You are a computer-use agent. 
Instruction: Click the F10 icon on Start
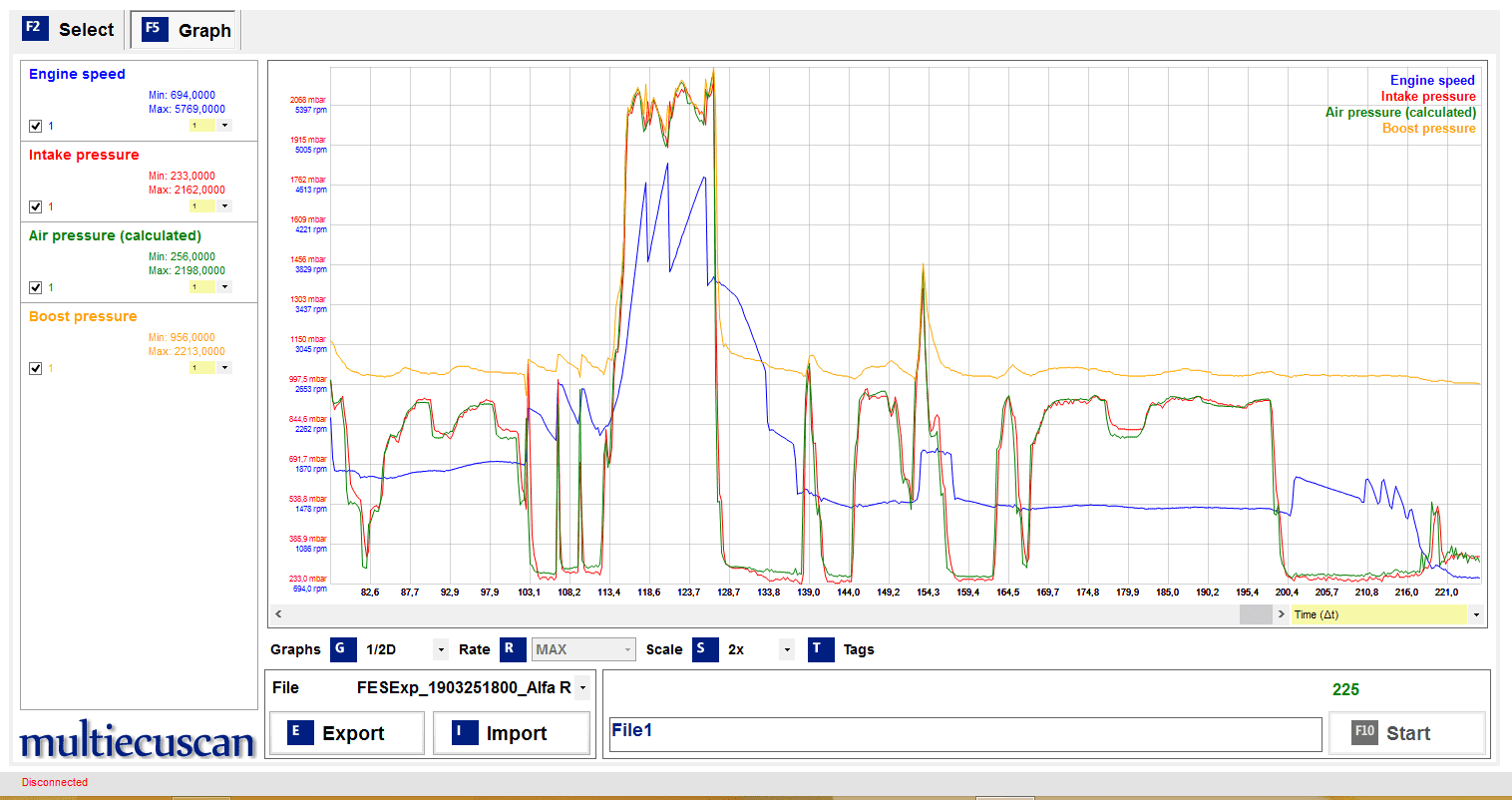pyautogui.click(x=1364, y=732)
